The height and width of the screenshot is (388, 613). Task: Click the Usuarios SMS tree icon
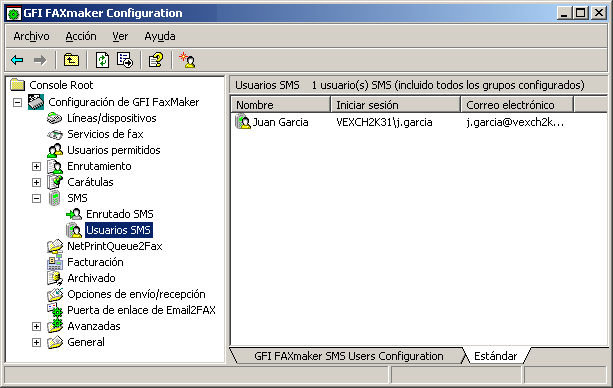(x=74, y=230)
